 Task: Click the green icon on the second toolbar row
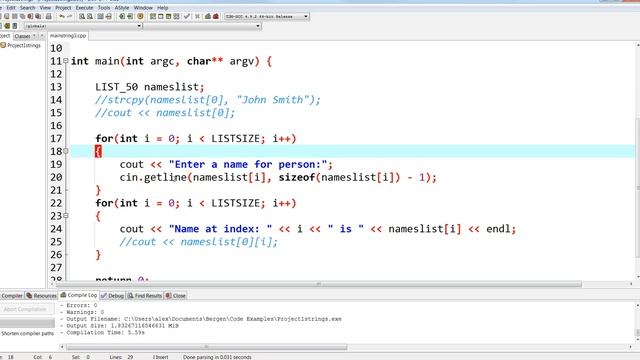tap(7, 26)
